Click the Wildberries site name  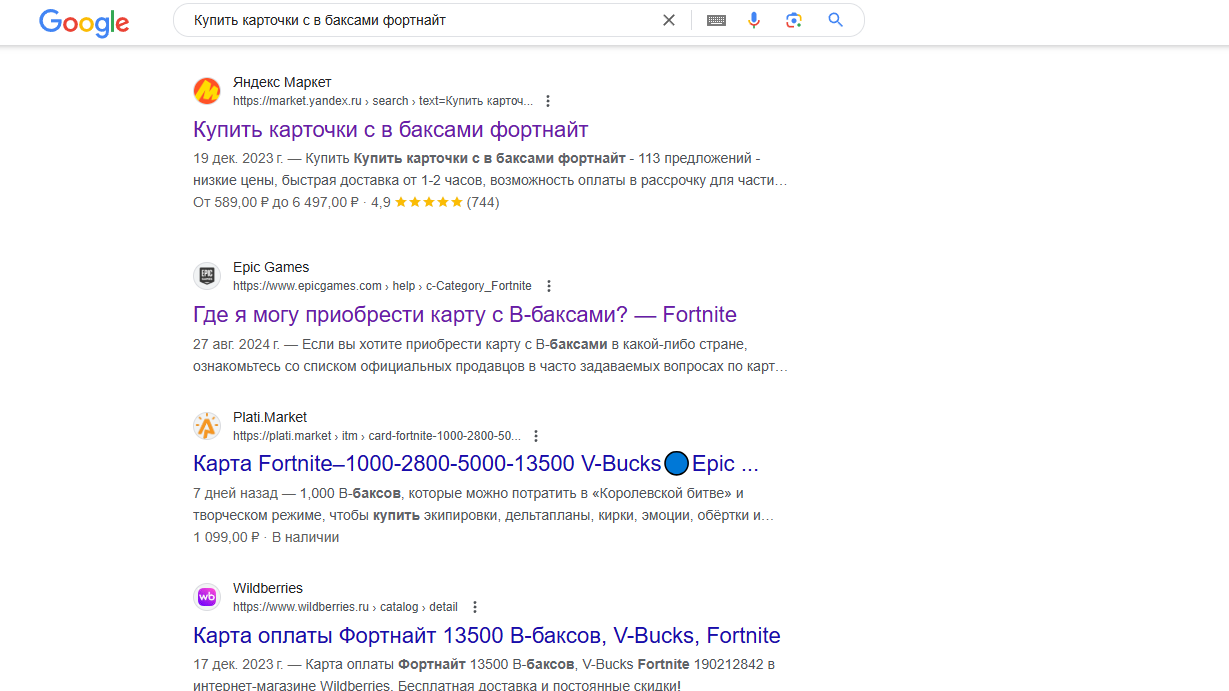[x=268, y=588]
